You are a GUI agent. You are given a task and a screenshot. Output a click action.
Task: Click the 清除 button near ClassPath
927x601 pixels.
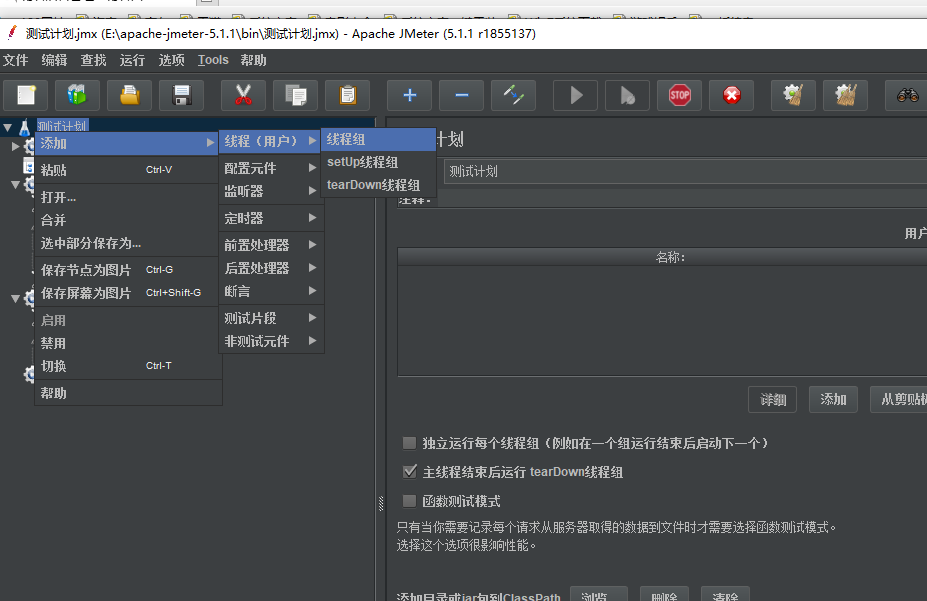click(725, 594)
